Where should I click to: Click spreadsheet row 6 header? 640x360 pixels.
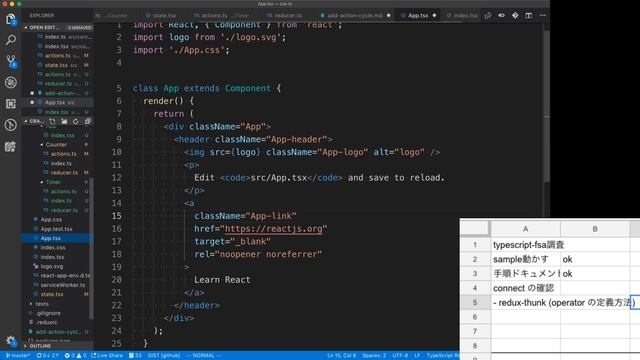pos(475,317)
